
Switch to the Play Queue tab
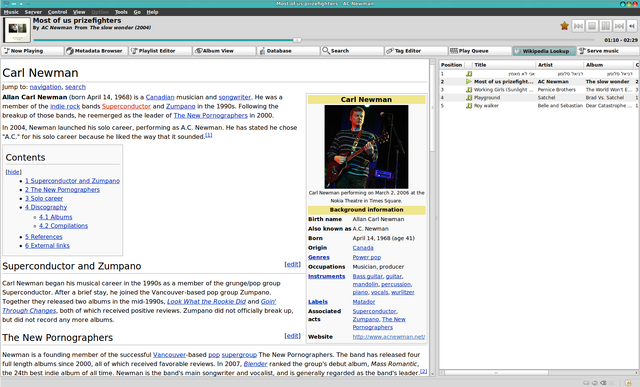tap(480, 51)
